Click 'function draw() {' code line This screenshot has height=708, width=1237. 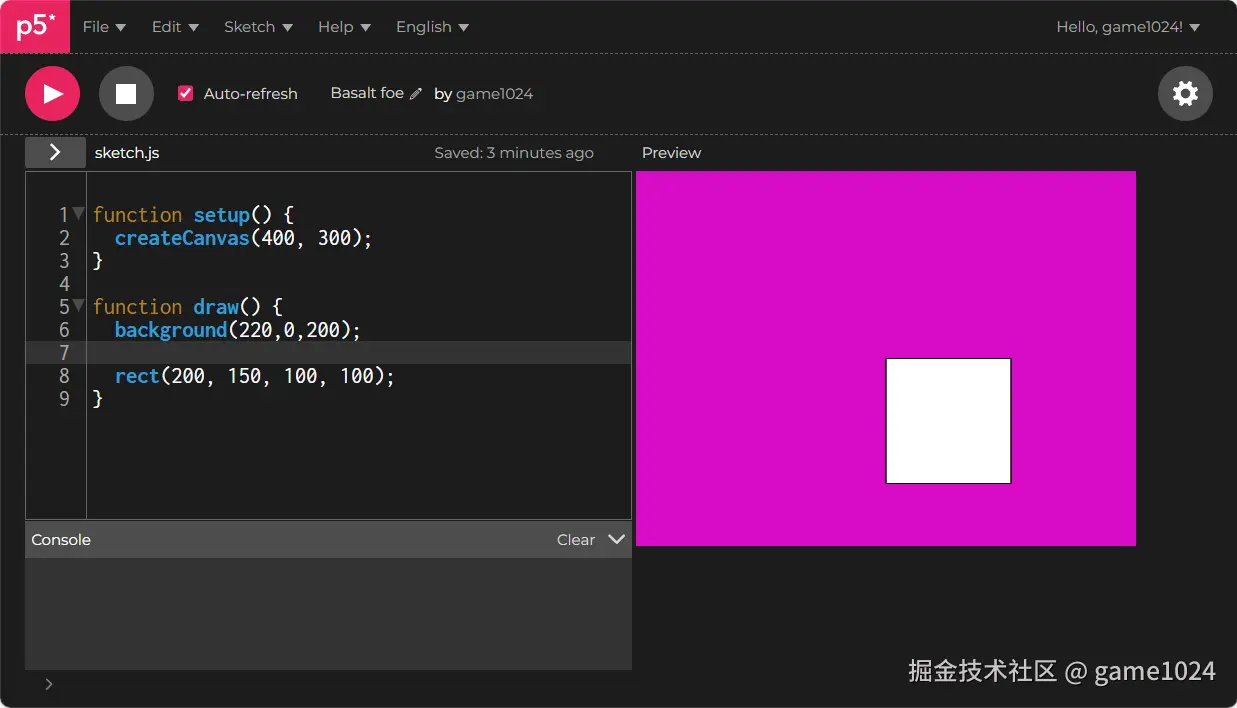tap(187, 307)
